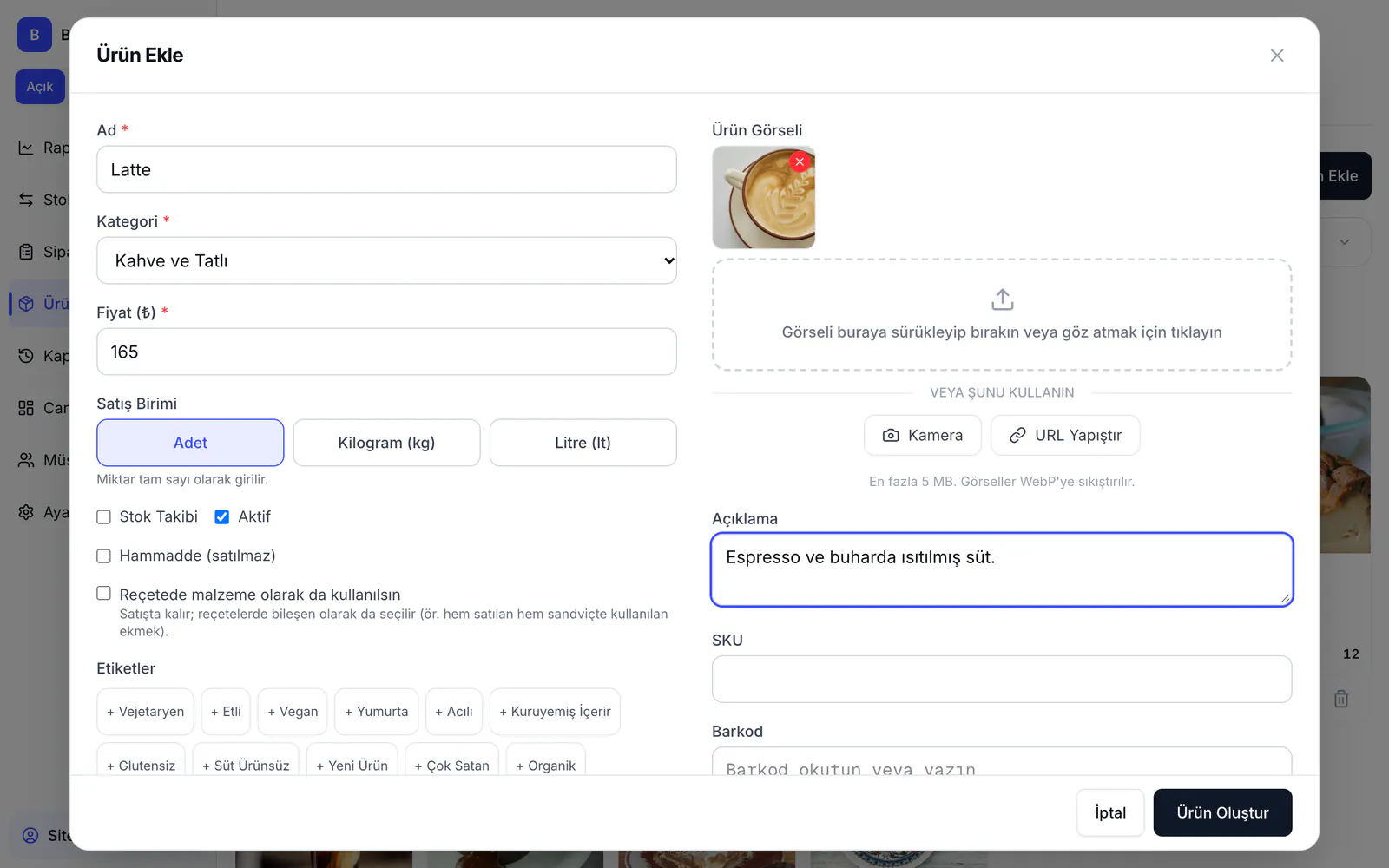Add the Etli tag
Image resolution: width=1389 pixels, height=868 pixels.
click(x=226, y=712)
